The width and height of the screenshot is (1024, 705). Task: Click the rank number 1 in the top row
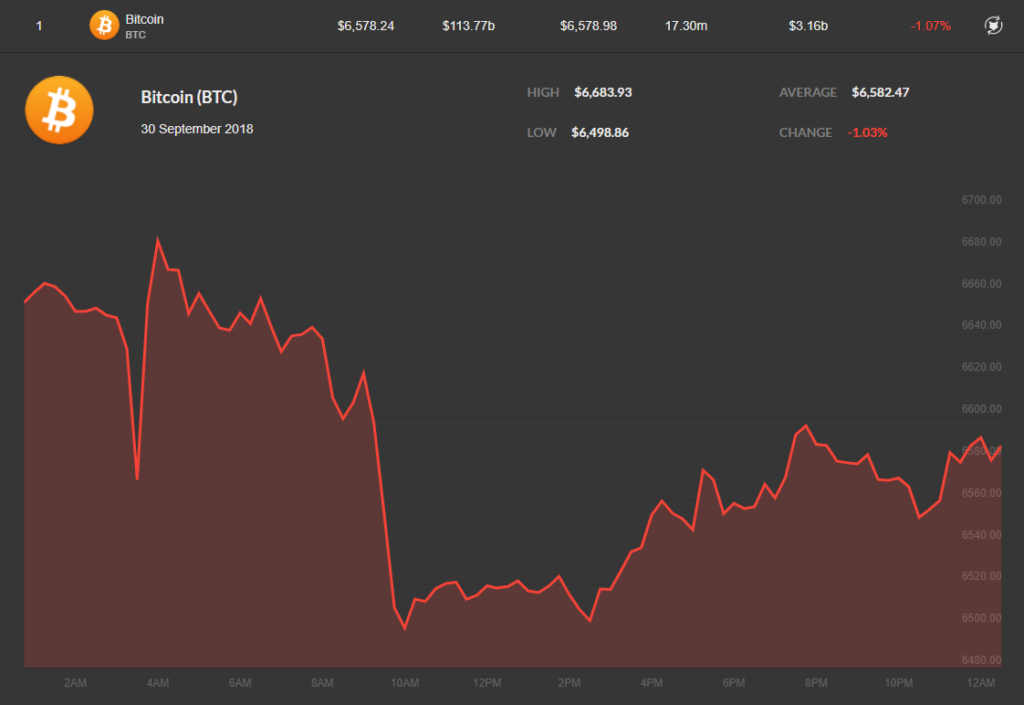pyautogui.click(x=39, y=26)
